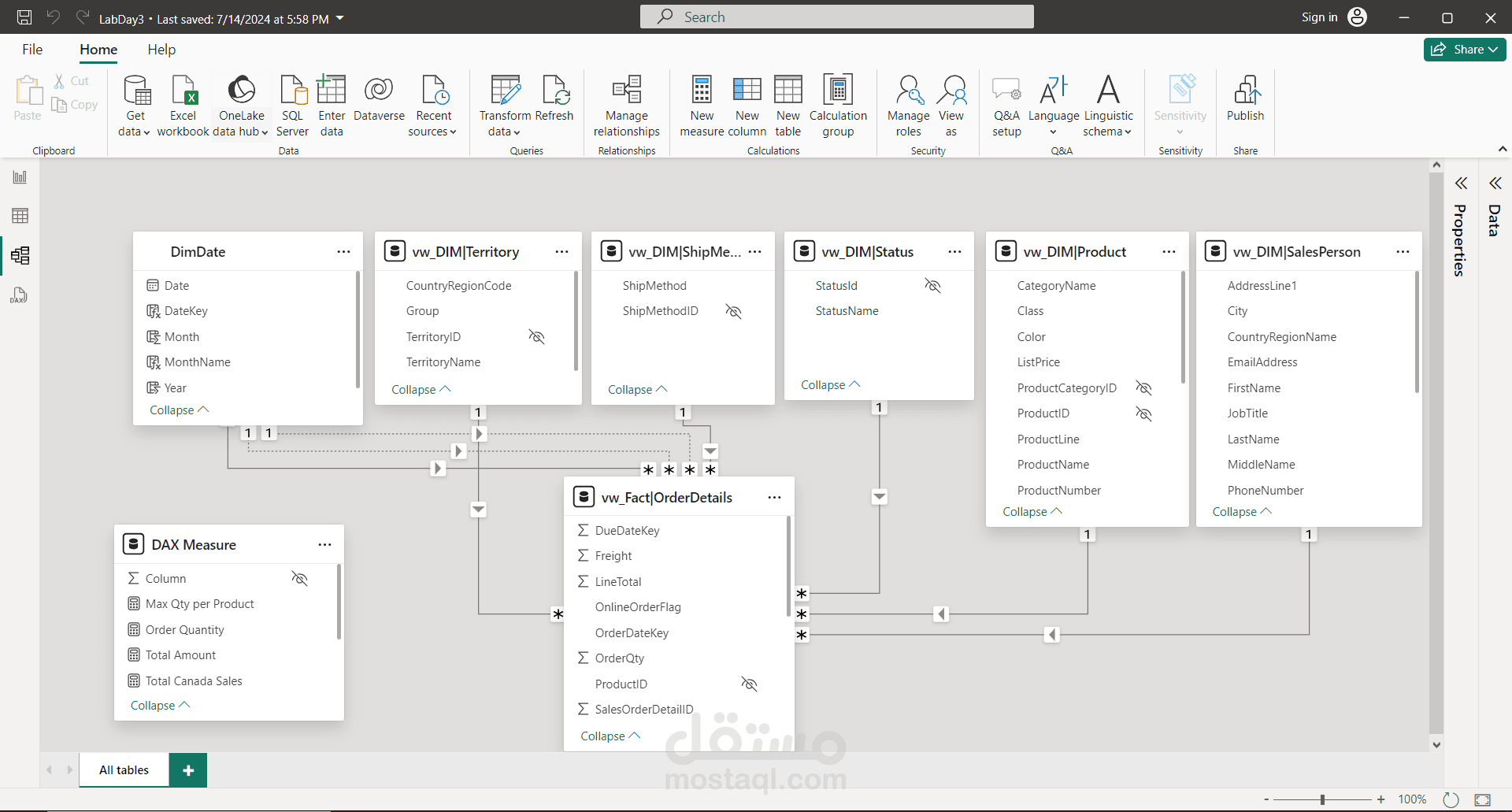This screenshot has width=1512, height=812.
Task: Toggle visibility of Column in DAX Measure
Action: [x=299, y=579]
